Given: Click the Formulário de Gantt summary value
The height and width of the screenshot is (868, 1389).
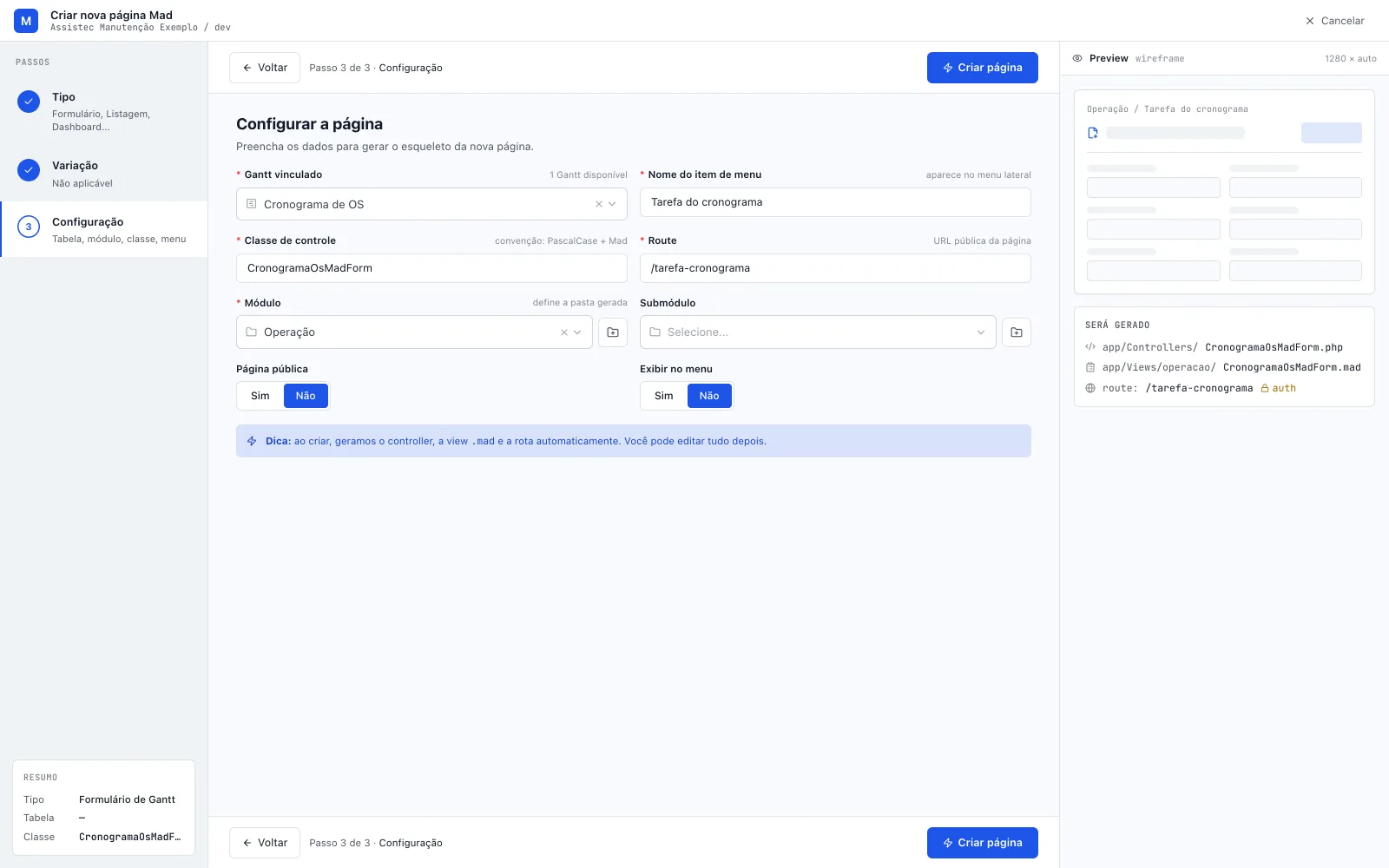Looking at the screenshot, I should [x=127, y=799].
